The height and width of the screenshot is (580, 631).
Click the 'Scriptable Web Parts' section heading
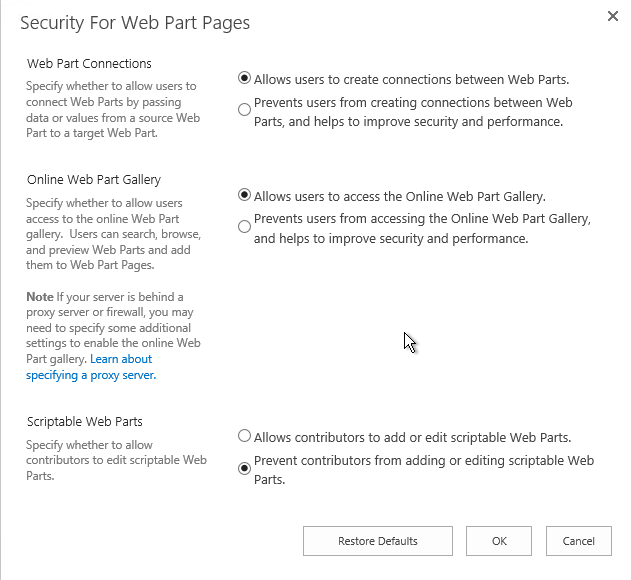point(85,422)
